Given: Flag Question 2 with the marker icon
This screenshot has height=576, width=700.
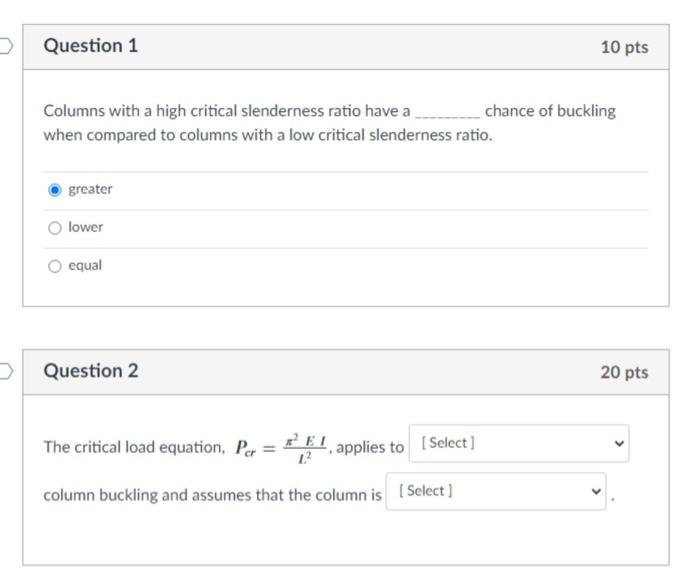Looking at the screenshot, I should tap(5, 371).
